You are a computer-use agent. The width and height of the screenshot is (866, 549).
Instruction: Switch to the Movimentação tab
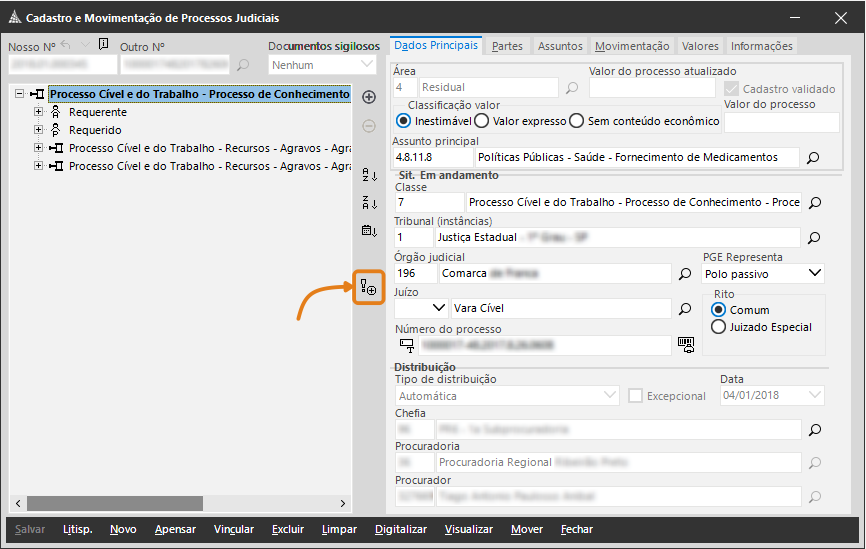pos(632,46)
